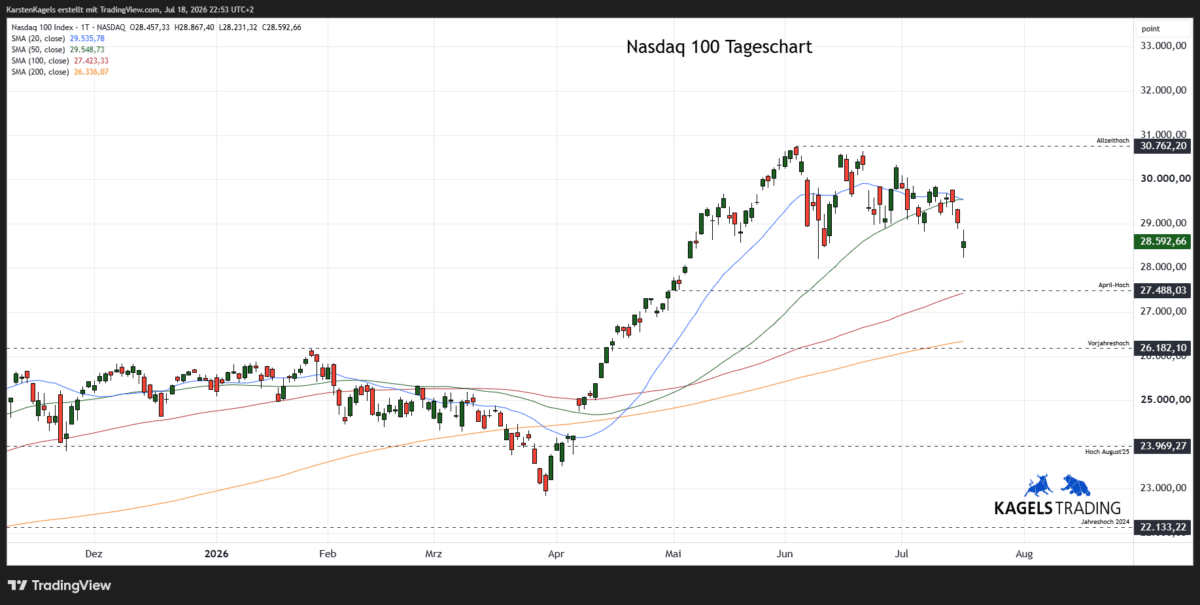Click the TradingView logo at bottom left
The height and width of the screenshot is (605, 1200).
[60, 585]
